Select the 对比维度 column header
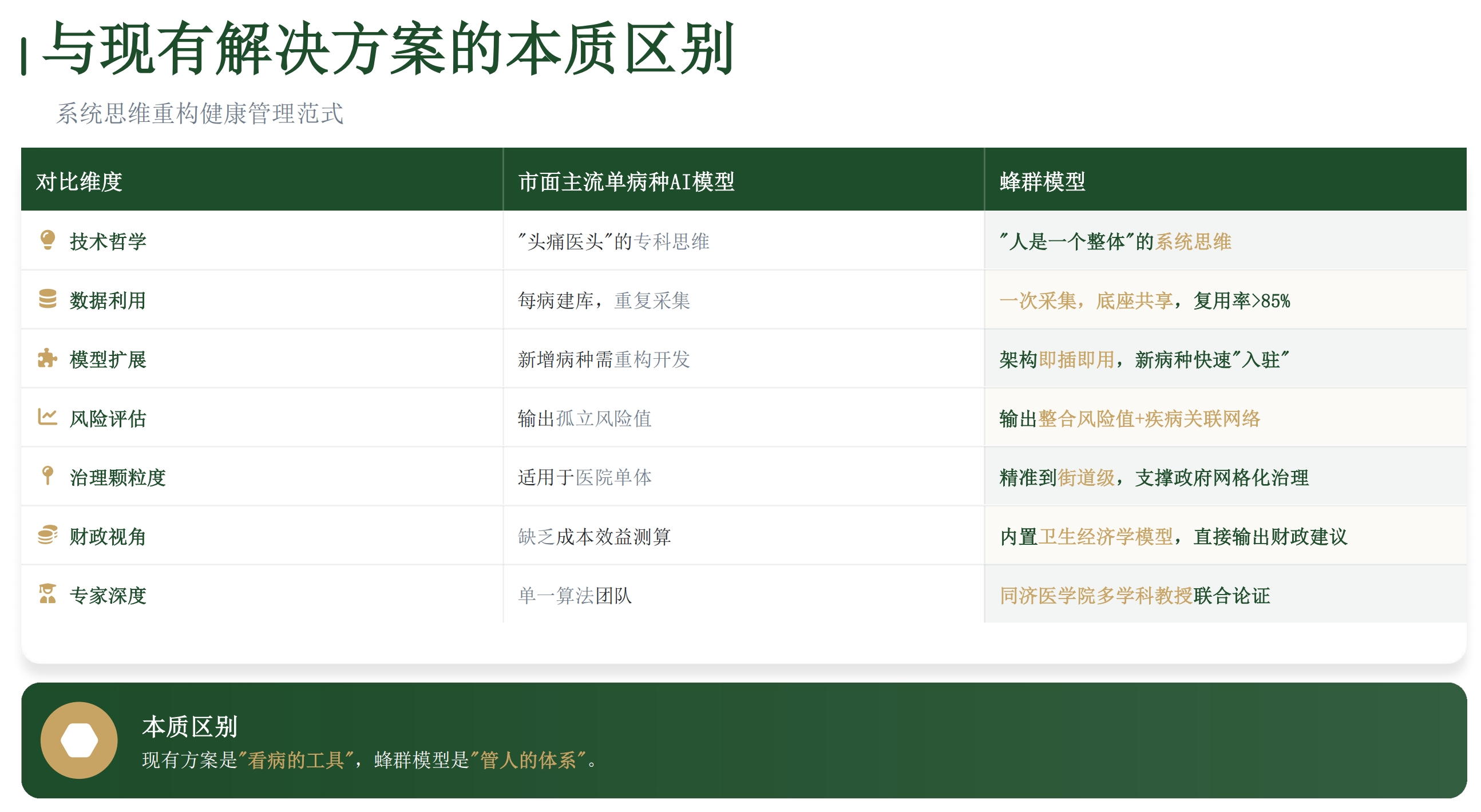Image resolution: width=1481 pixels, height=812 pixels. click(80, 183)
